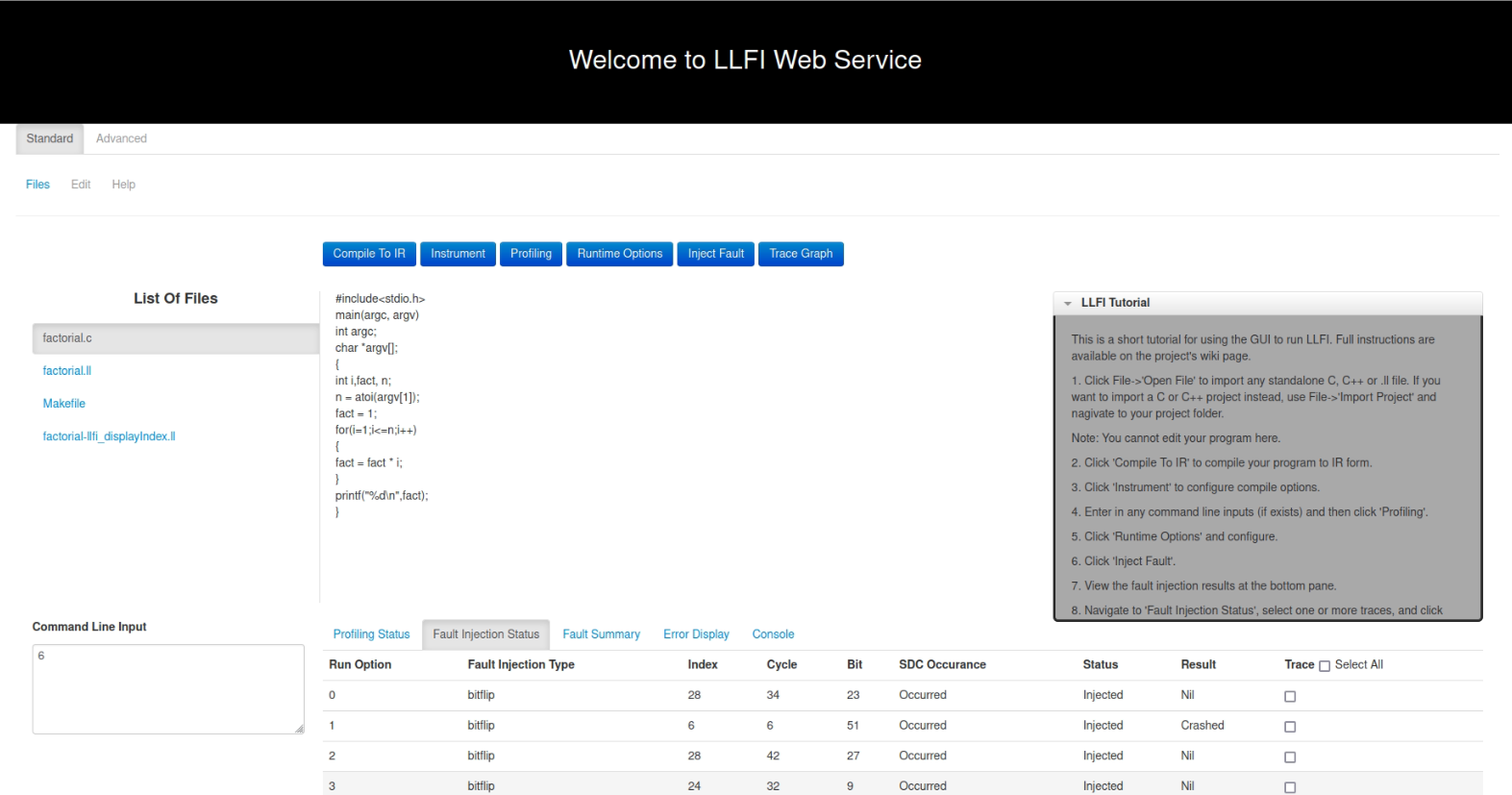Image resolution: width=1512 pixels, height=795 pixels.
Task: Start Profiling with the toolbar button
Action: 531,254
